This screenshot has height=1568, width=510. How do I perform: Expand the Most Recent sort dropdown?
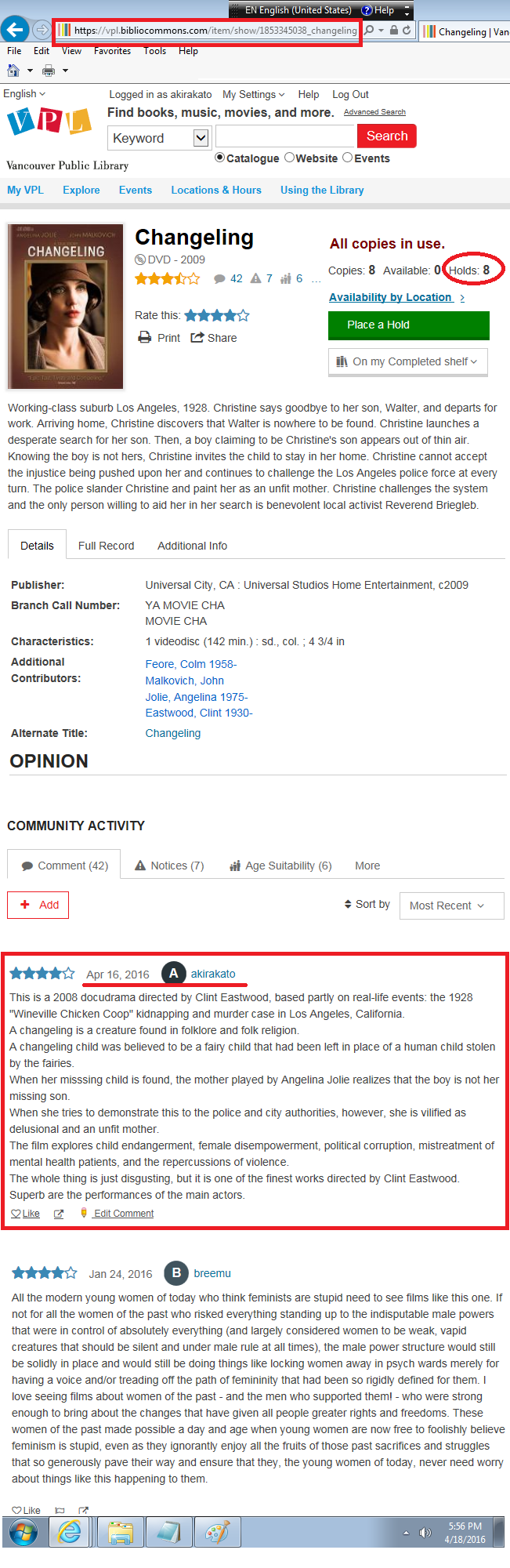pyautogui.click(x=451, y=905)
